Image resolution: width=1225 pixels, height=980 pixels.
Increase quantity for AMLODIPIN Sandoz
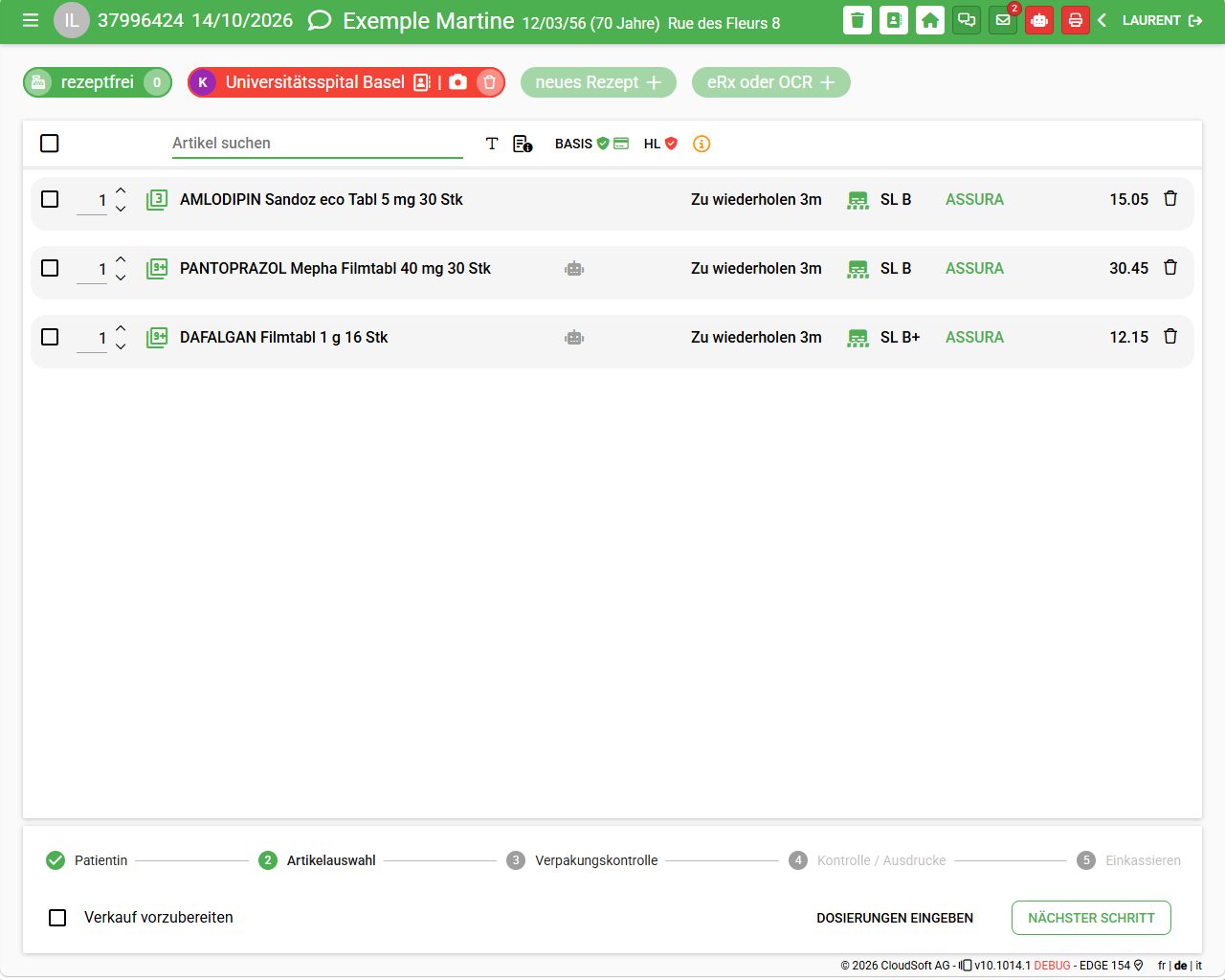pyautogui.click(x=121, y=190)
